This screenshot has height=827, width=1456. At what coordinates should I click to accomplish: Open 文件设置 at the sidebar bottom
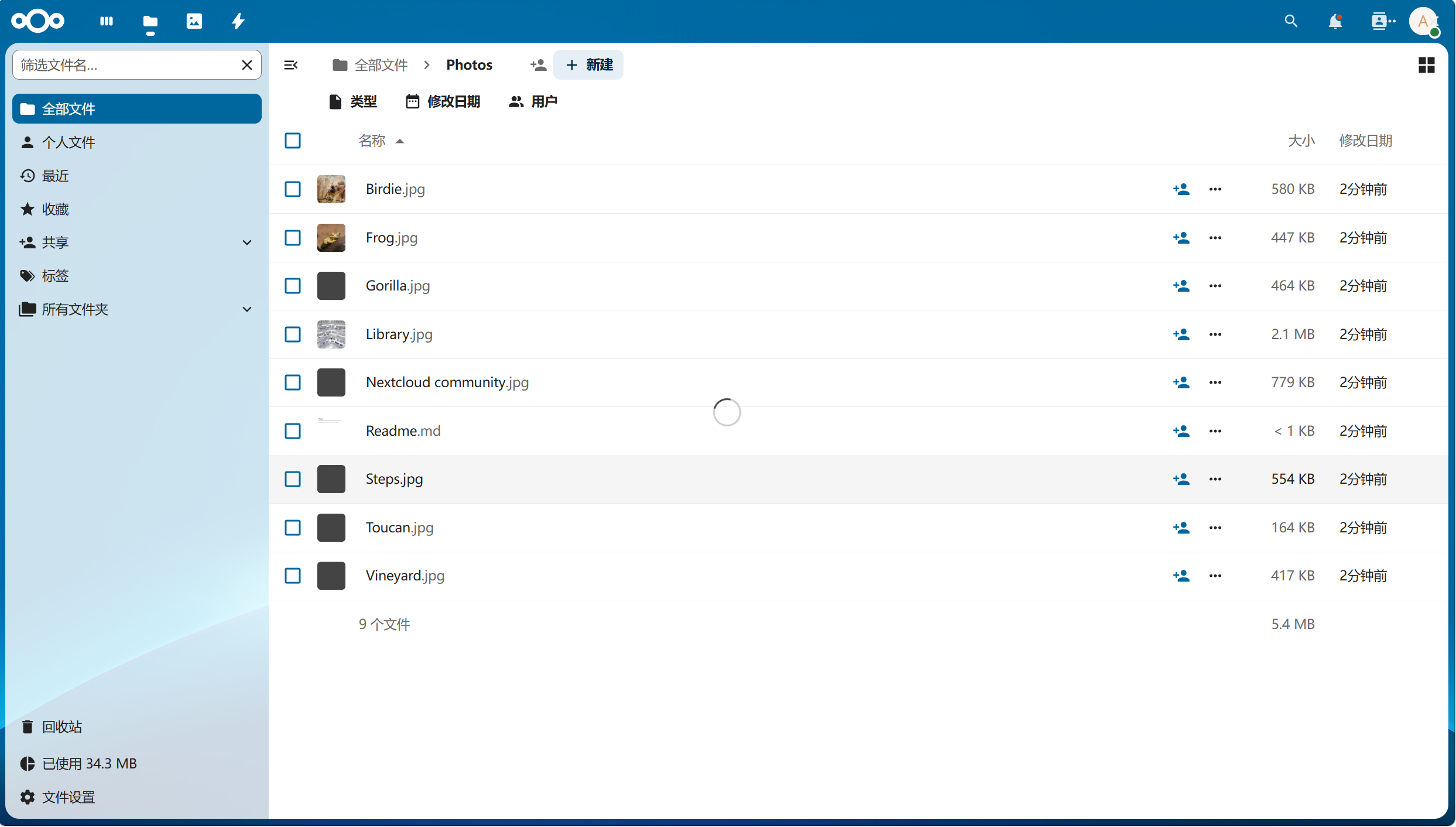[x=68, y=797]
